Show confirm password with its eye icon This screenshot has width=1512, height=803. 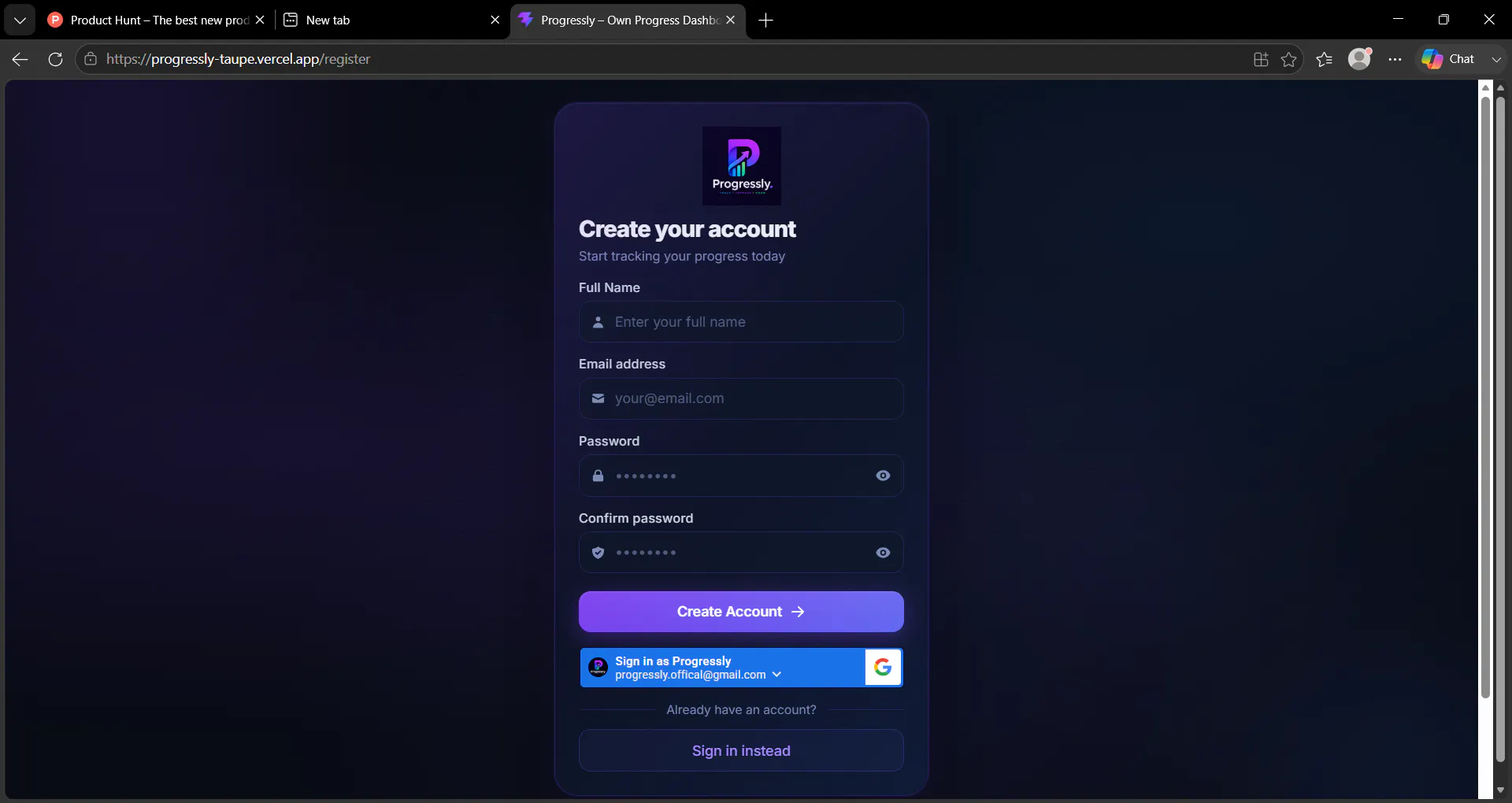pyautogui.click(x=883, y=553)
